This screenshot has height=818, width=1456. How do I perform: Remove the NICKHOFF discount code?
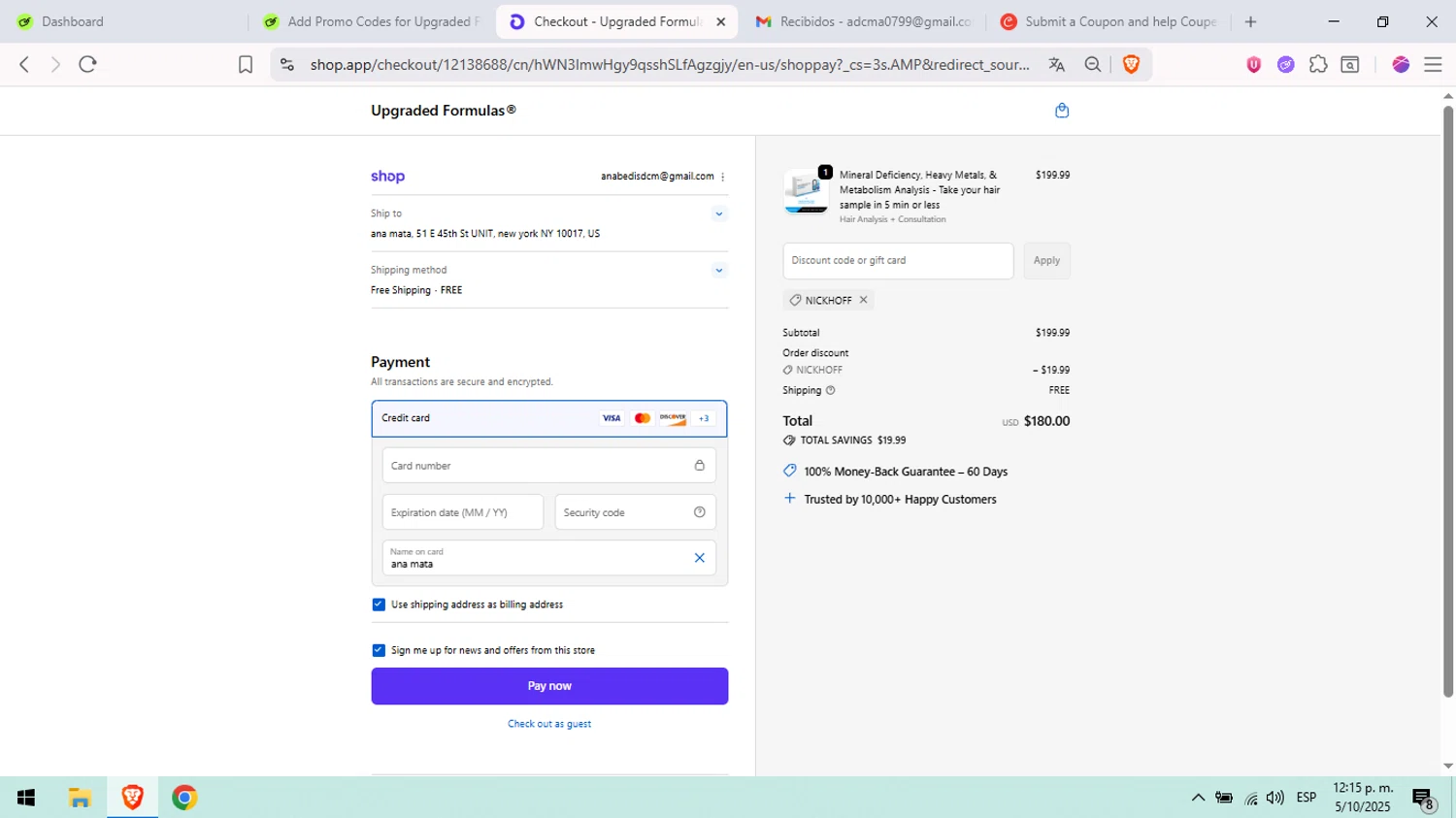click(863, 300)
